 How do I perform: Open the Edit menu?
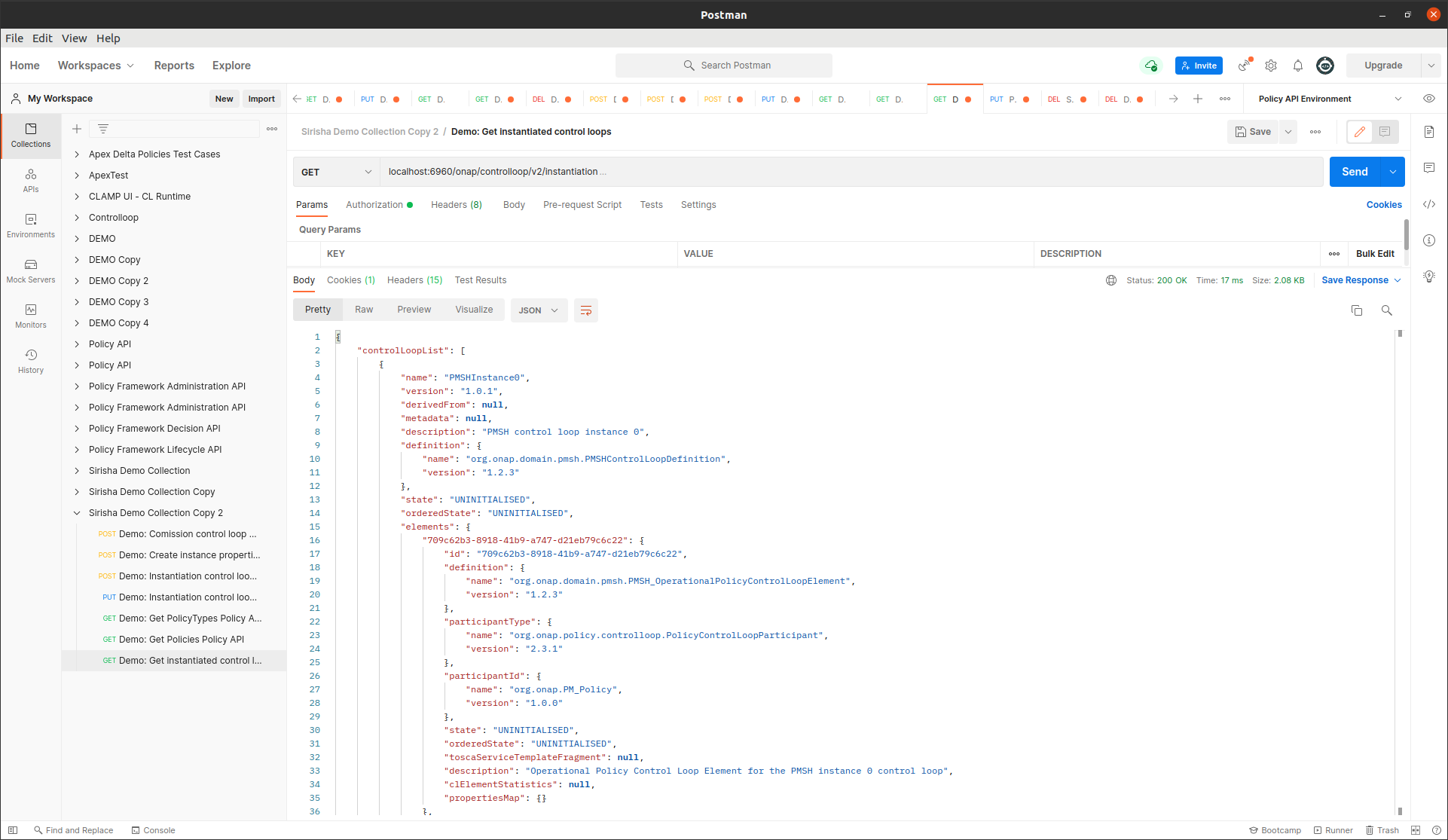point(42,38)
